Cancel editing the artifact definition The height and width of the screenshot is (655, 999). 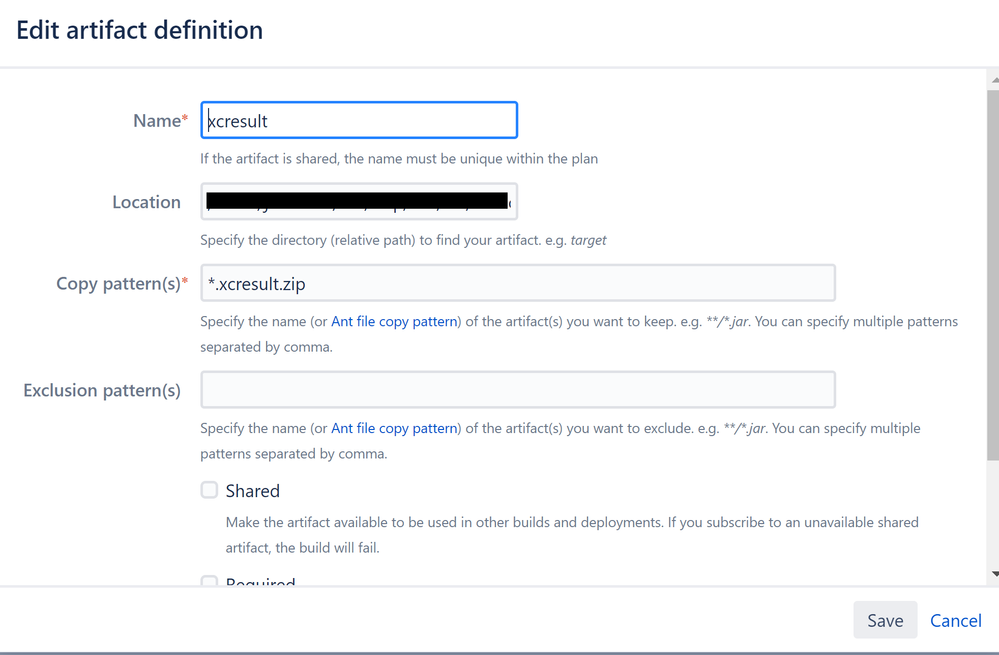(x=955, y=620)
